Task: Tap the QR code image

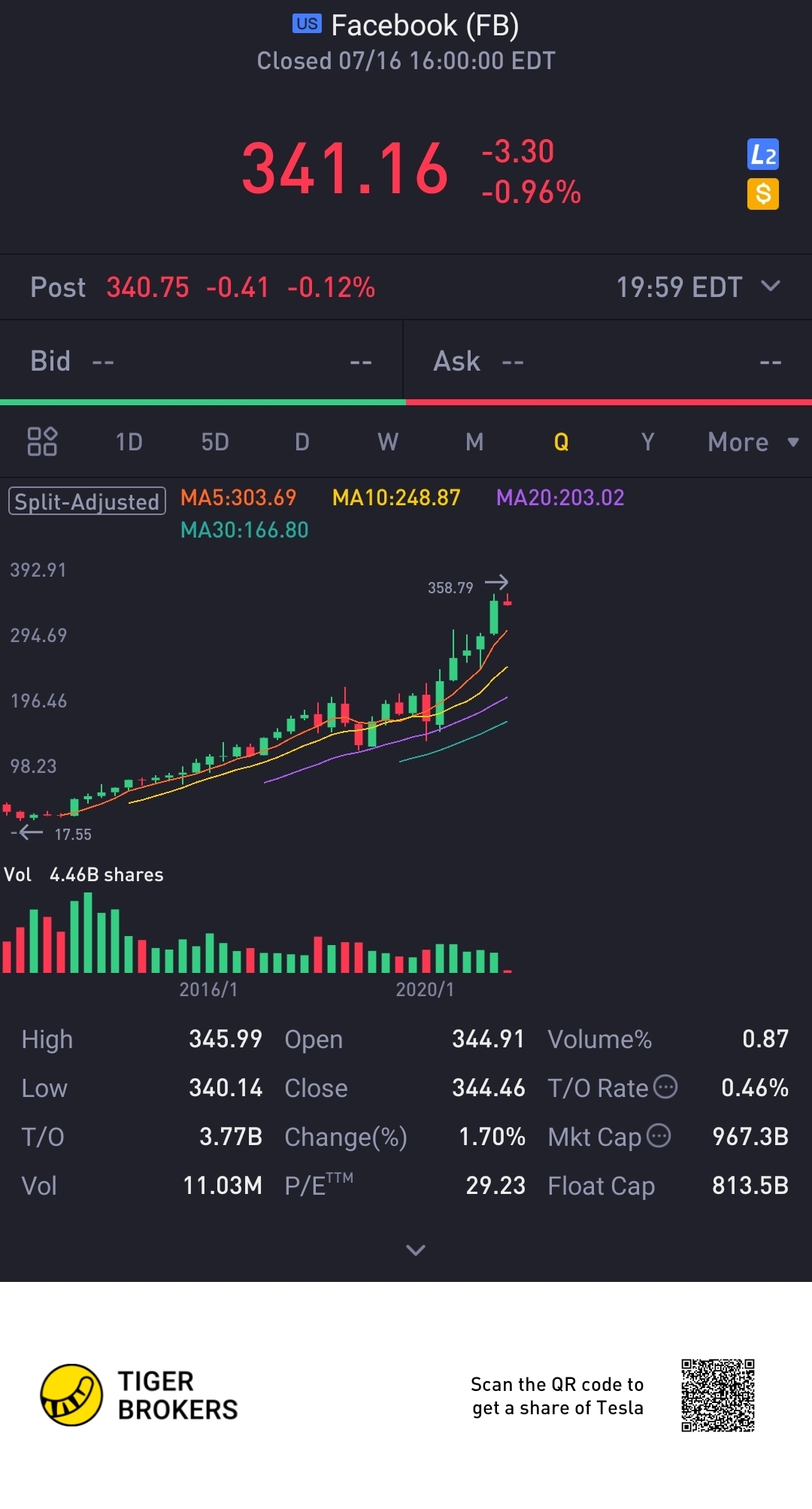Action: [x=718, y=1395]
